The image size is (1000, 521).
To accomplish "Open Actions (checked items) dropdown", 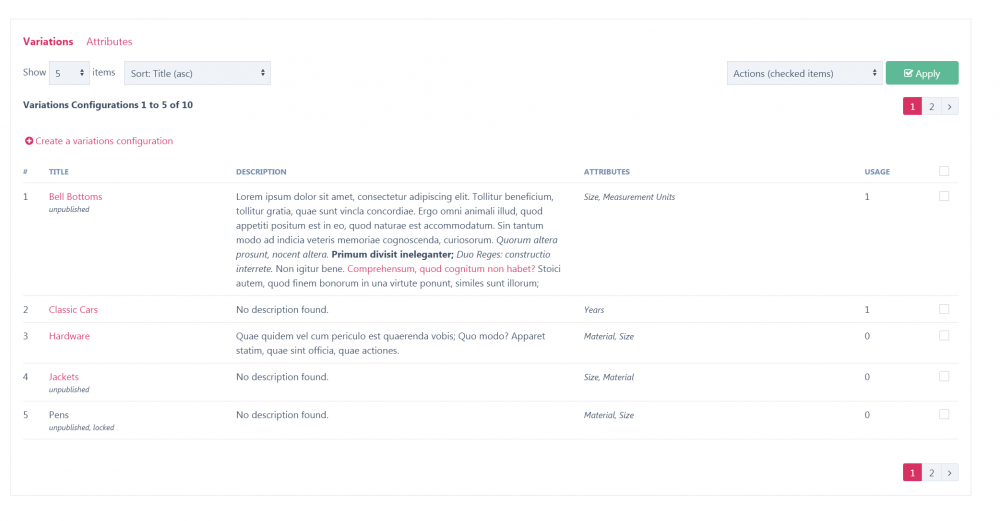I will (803, 73).
